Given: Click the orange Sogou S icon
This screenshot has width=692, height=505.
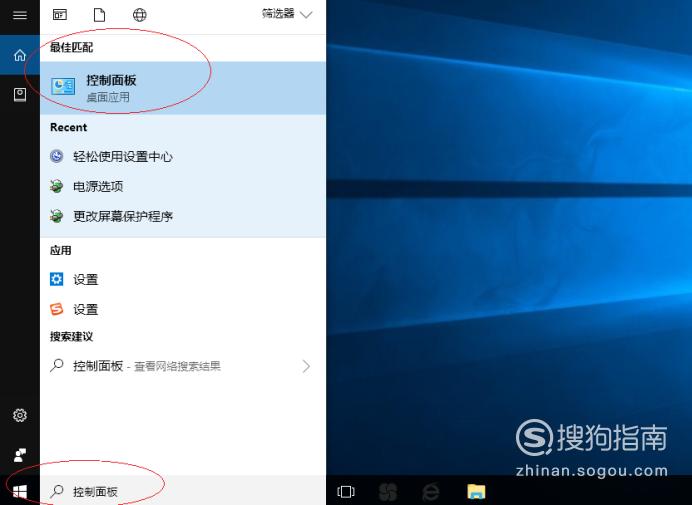Looking at the screenshot, I should [56, 309].
